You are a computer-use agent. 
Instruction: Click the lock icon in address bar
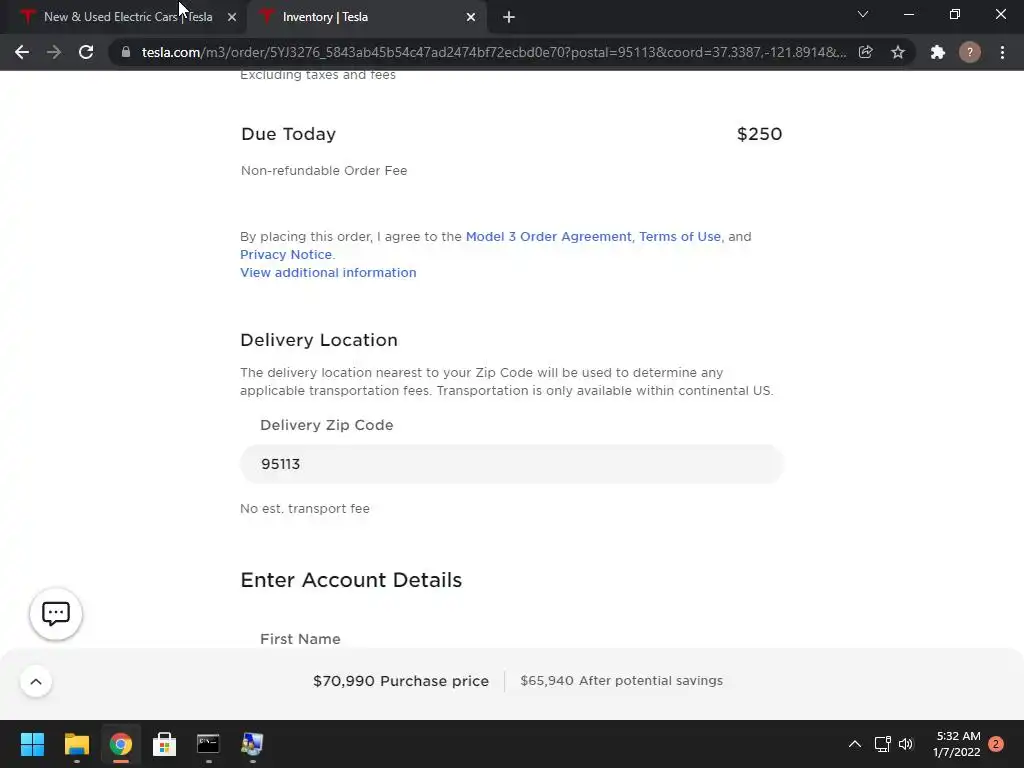coord(125,52)
